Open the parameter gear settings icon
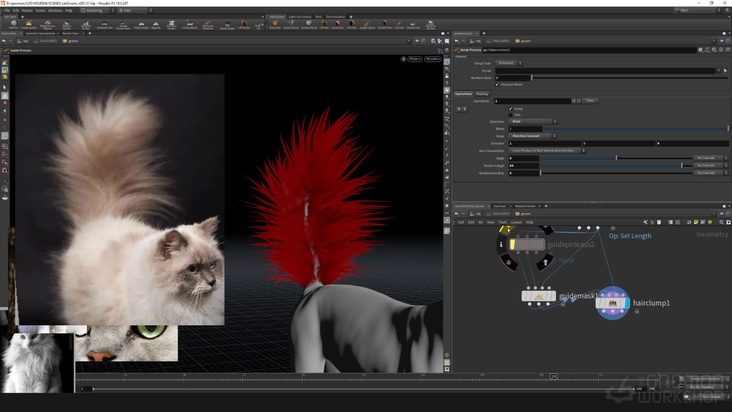732x412 pixels. (700, 49)
